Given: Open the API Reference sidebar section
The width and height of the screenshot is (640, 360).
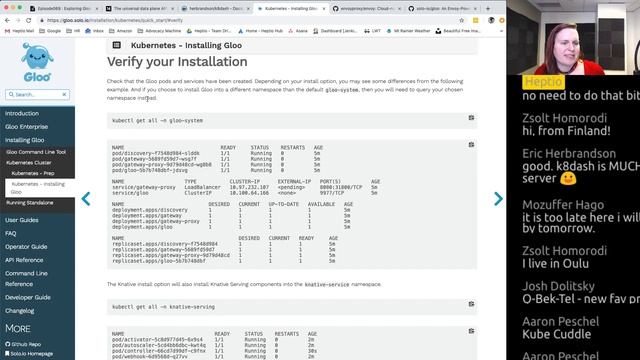Looking at the screenshot, I should [x=24, y=260].
